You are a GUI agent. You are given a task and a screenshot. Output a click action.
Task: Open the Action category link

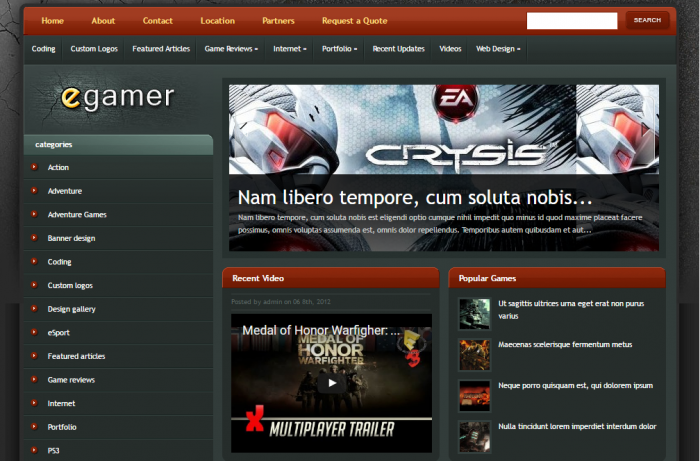coord(58,167)
